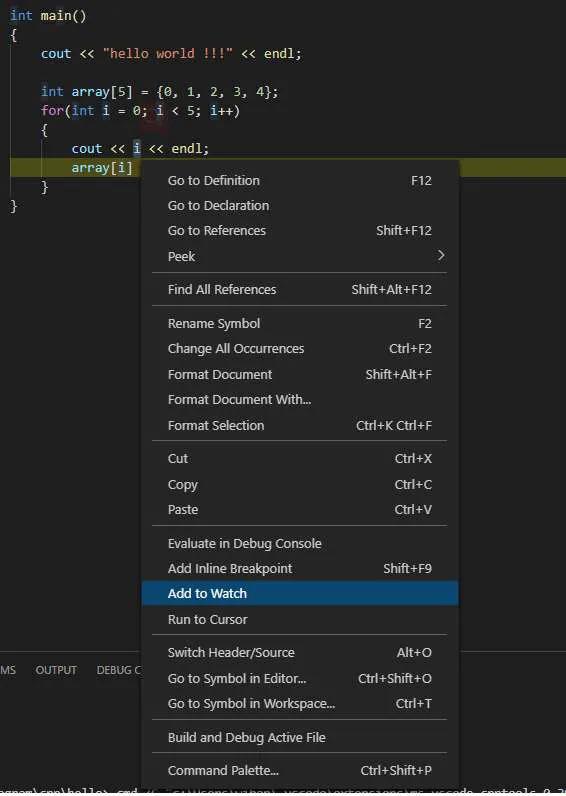Choose Rename Symbol

coord(299,323)
